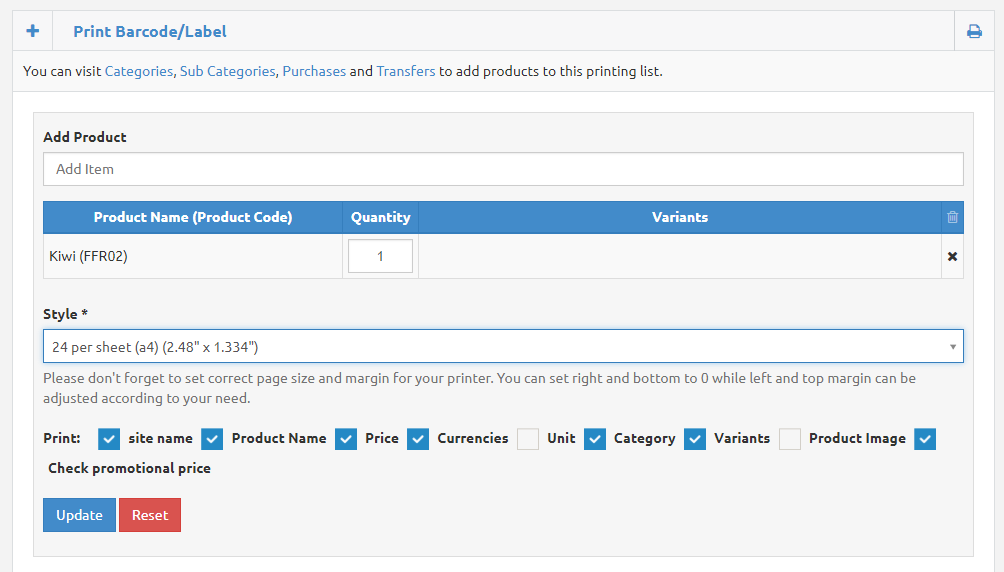1004x572 pixels.
Task: Click the Kiwi quantity input box
Action: [380, 256]
